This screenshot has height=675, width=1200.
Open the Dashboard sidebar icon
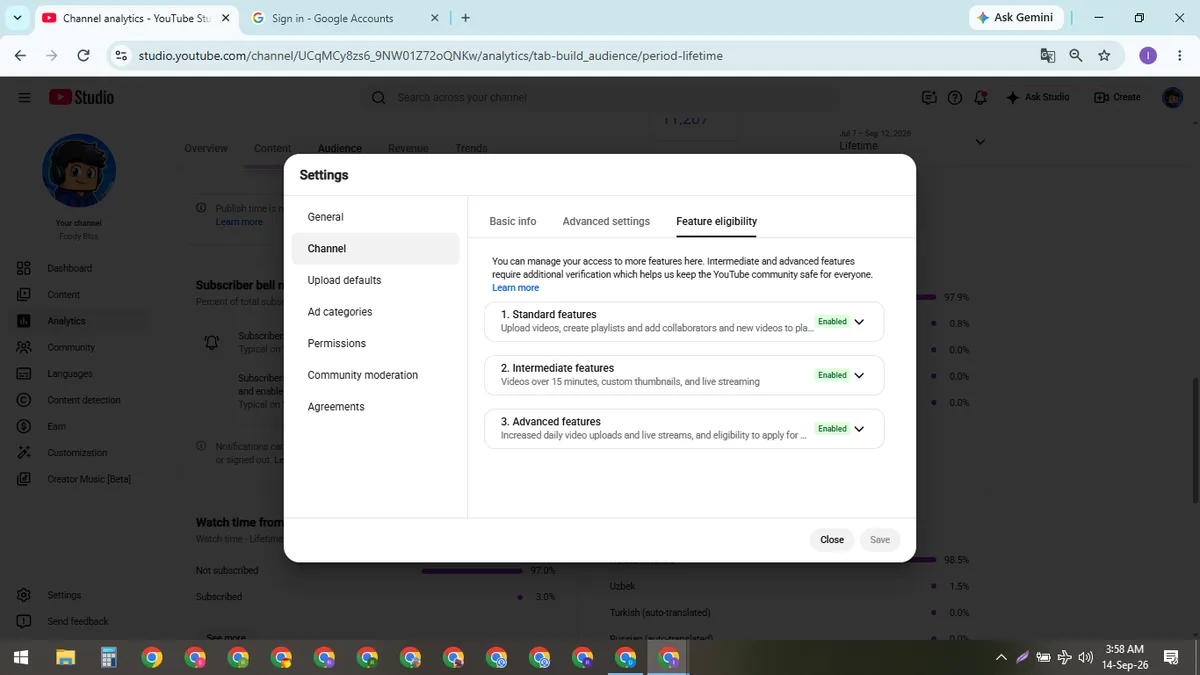click(23, 268)
